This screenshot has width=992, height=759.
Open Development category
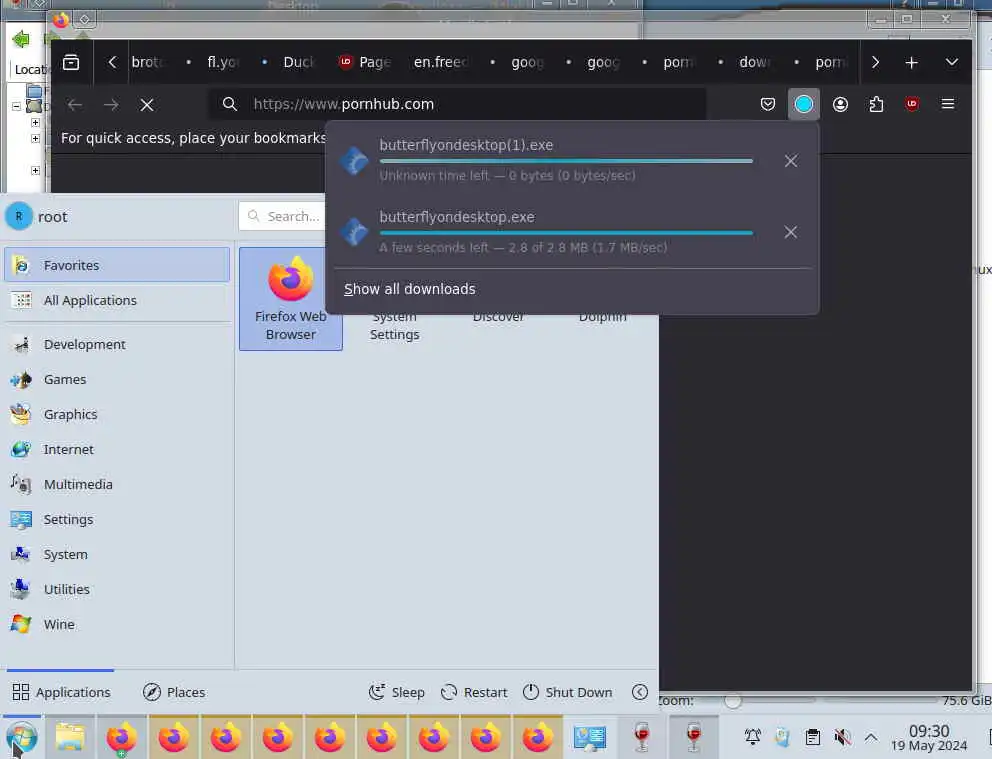coord(117,345)
